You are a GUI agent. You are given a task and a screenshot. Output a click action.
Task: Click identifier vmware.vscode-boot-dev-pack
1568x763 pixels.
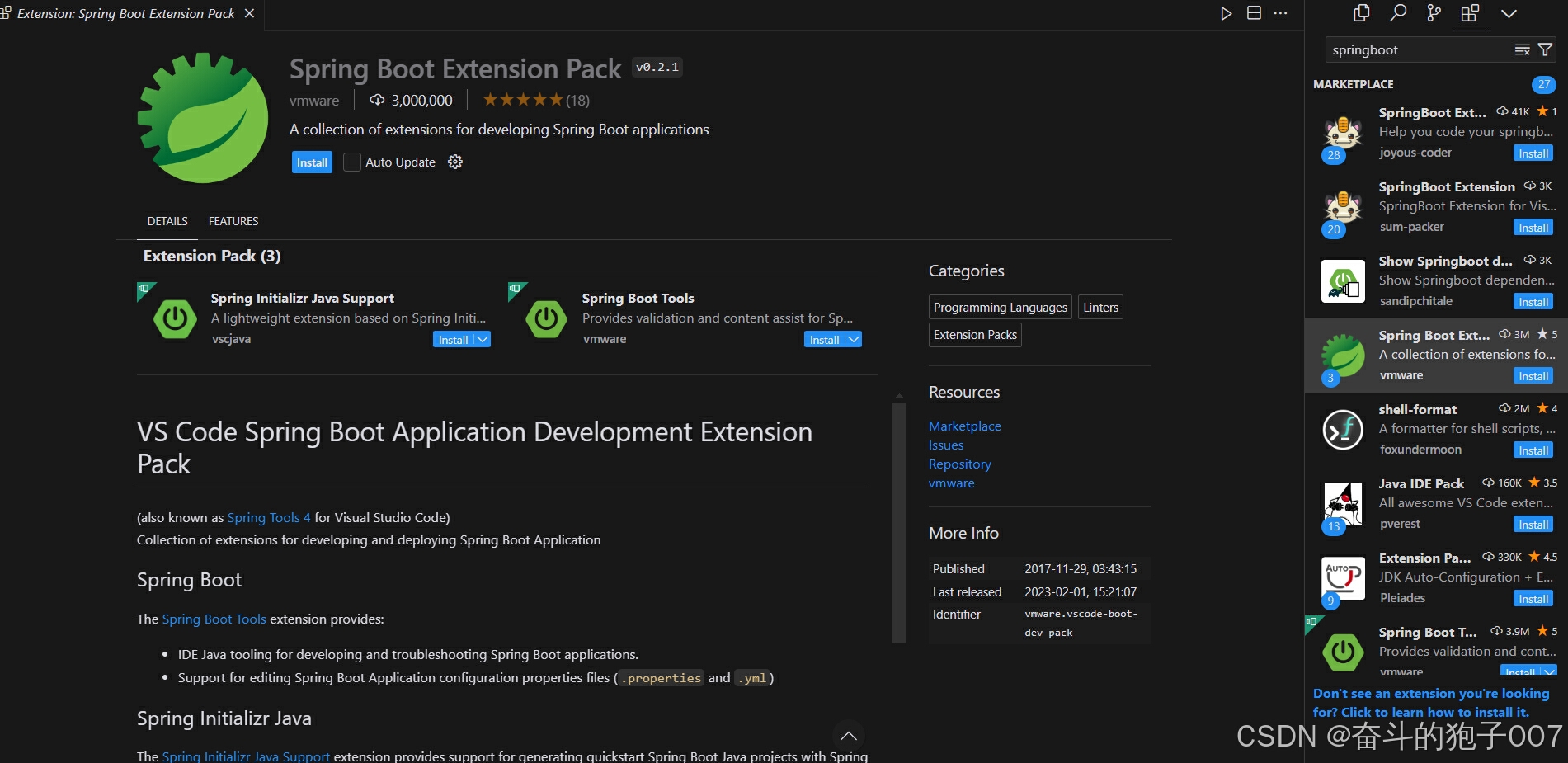coord(1081,623)
